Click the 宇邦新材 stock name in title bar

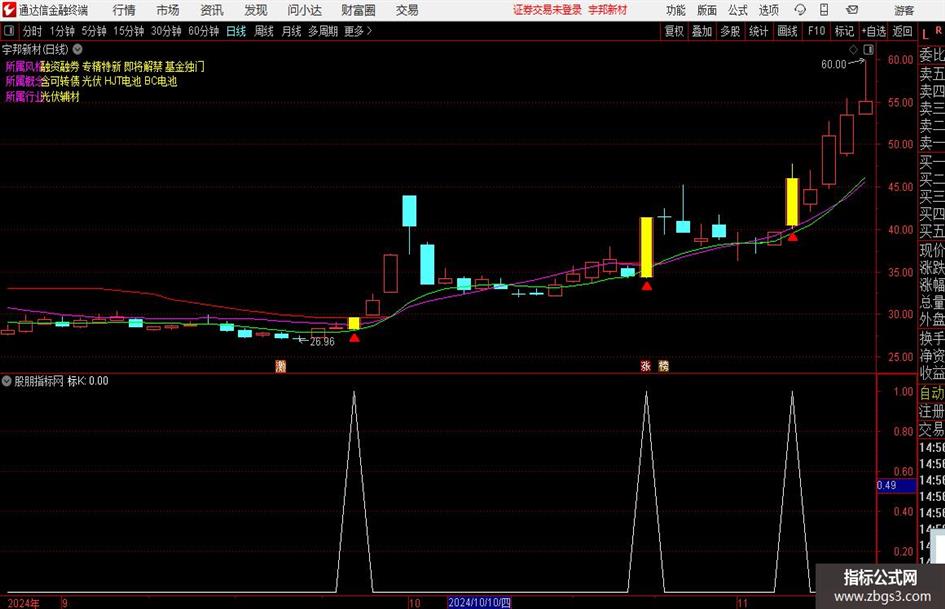pos(608,10)
